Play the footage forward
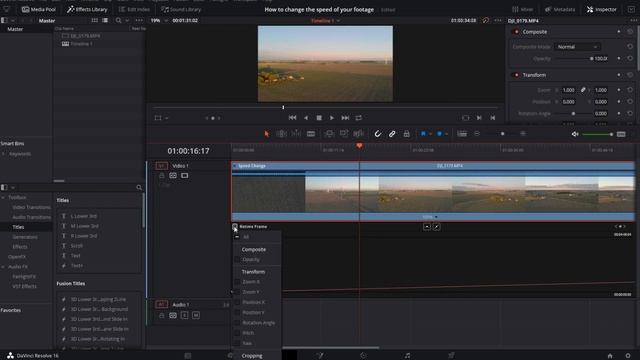 pyautogui.click(x=332, y=118)
